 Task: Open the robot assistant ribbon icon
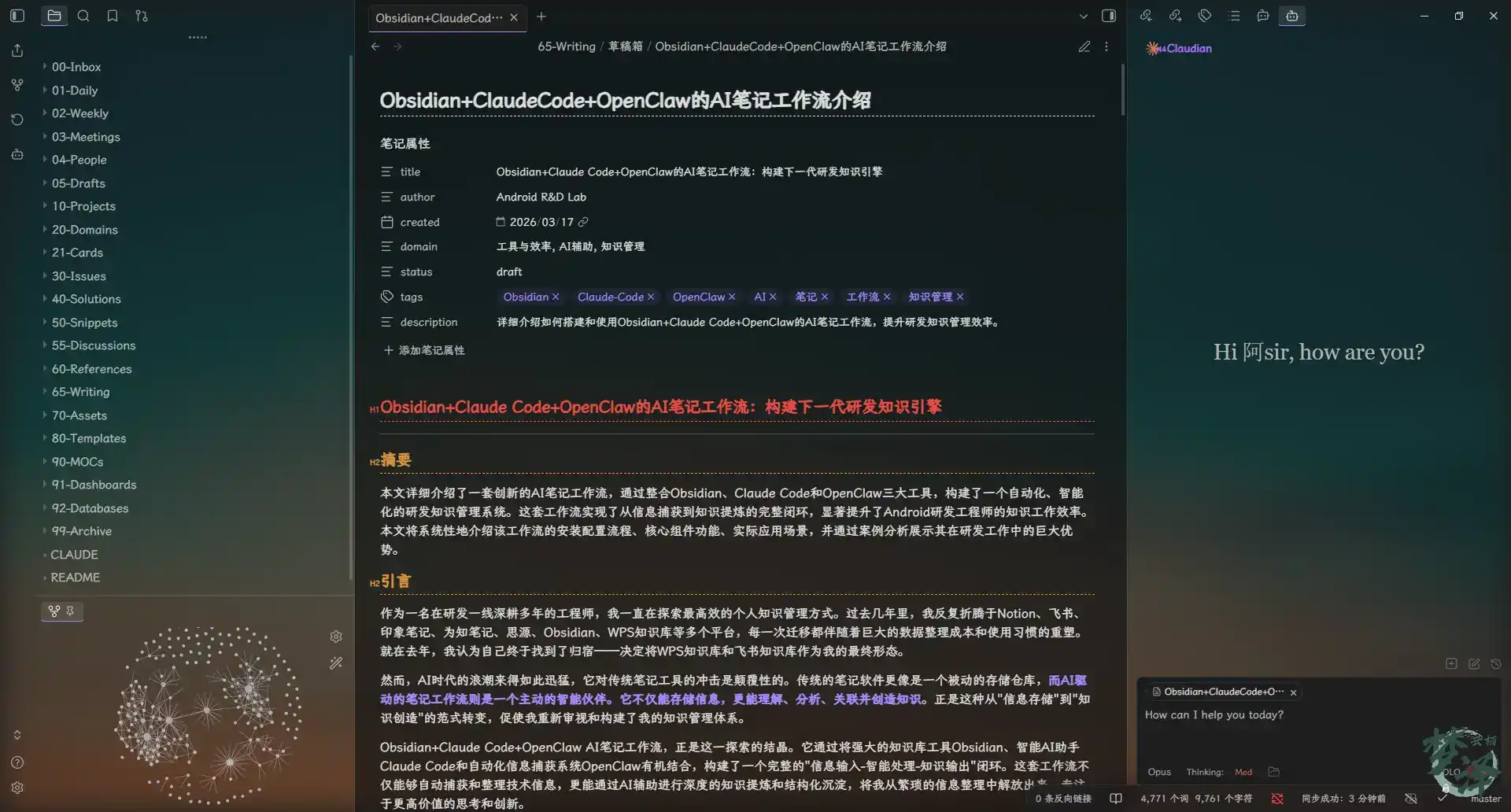(x=17, y=154)
